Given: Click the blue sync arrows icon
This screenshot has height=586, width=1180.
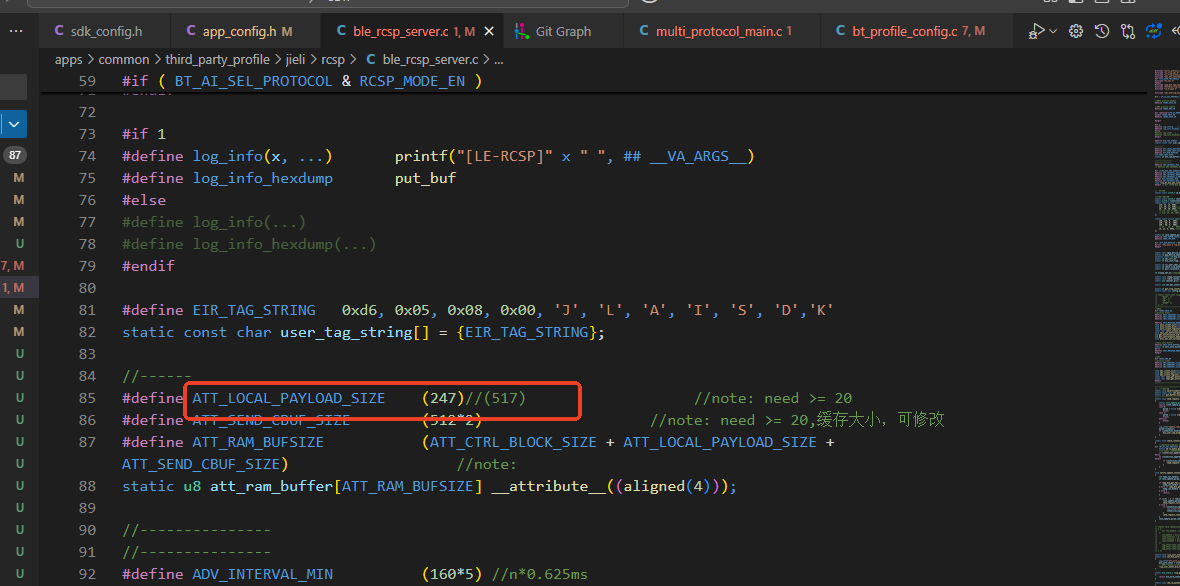Looking at the screenshot, I should (1154, 31).
